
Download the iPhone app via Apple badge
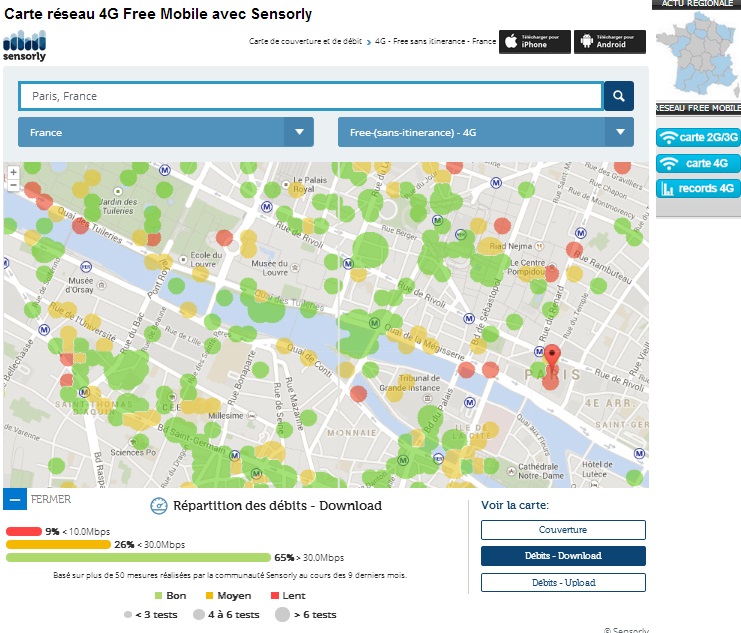click(535, 41)
